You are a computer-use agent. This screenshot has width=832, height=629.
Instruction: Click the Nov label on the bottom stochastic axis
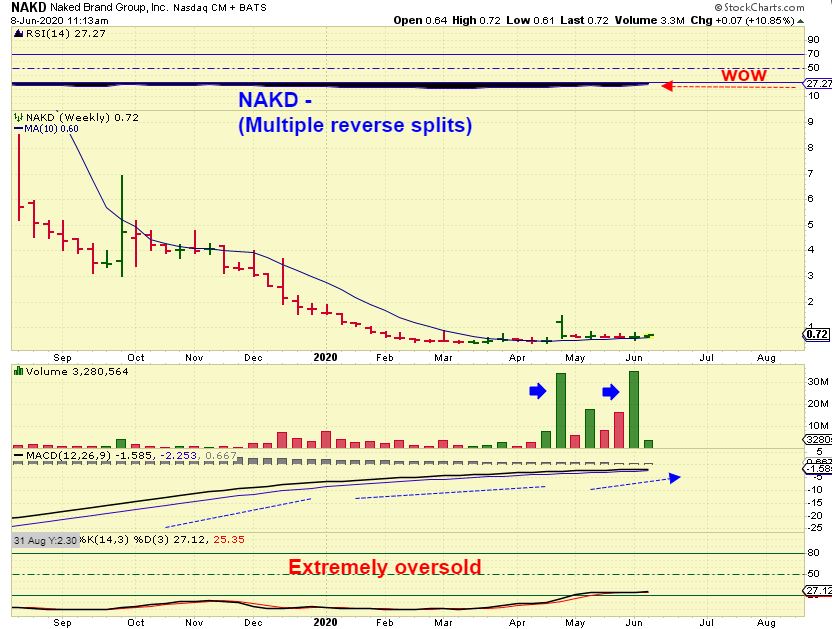[194, 622]
